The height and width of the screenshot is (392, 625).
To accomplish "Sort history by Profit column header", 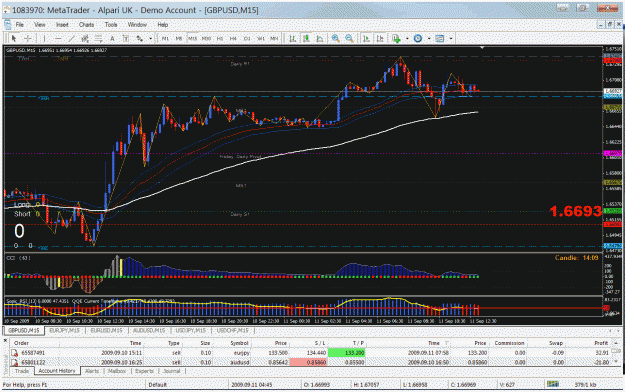I will click(601, 343).
